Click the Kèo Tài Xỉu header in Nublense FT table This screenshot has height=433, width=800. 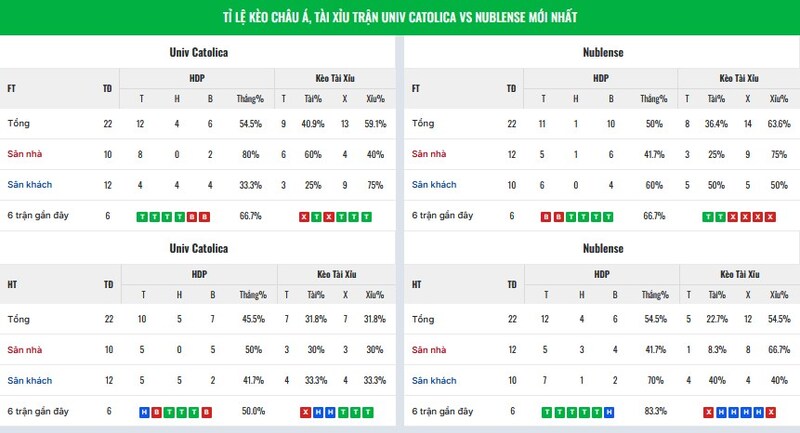coord(739,77)
